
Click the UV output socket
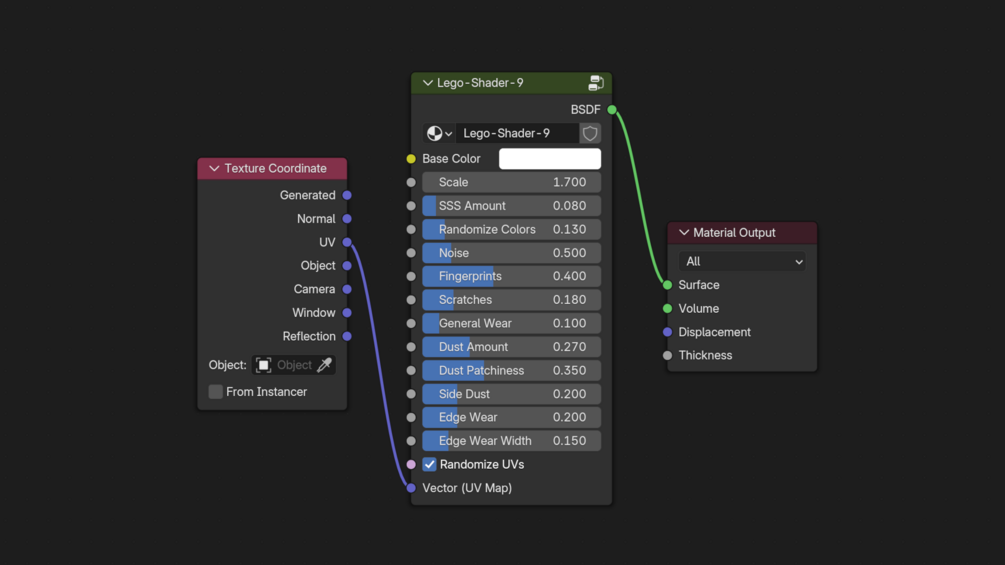[x=347, y=242]
